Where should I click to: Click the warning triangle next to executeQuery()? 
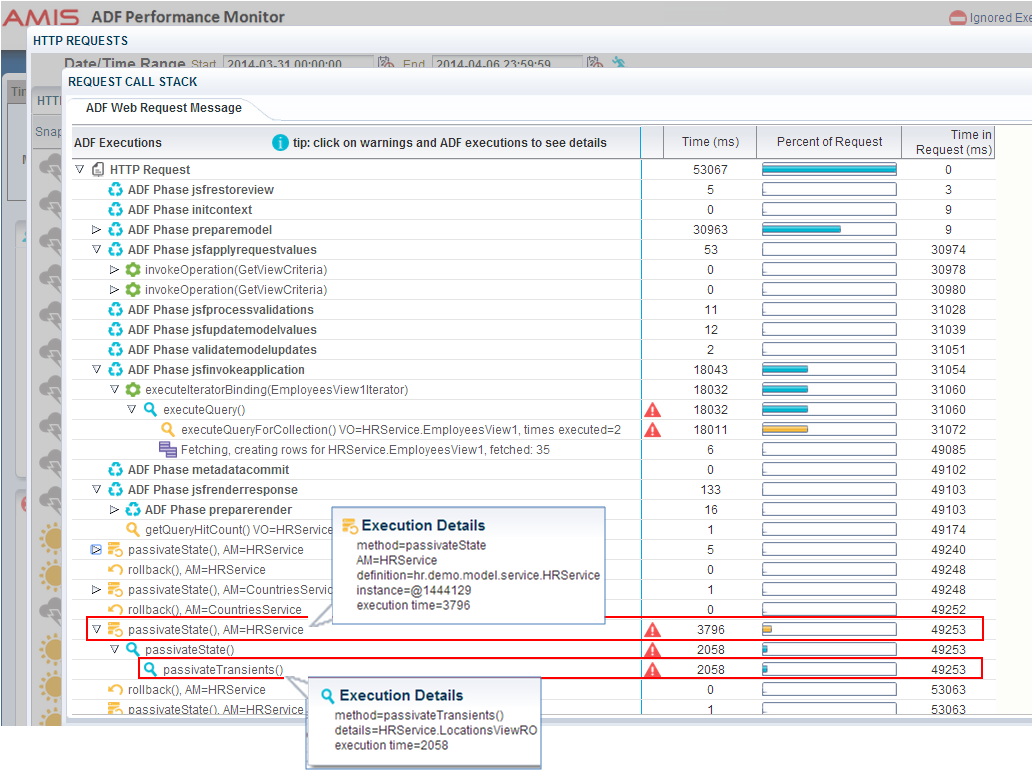click(x=654, y=409)
